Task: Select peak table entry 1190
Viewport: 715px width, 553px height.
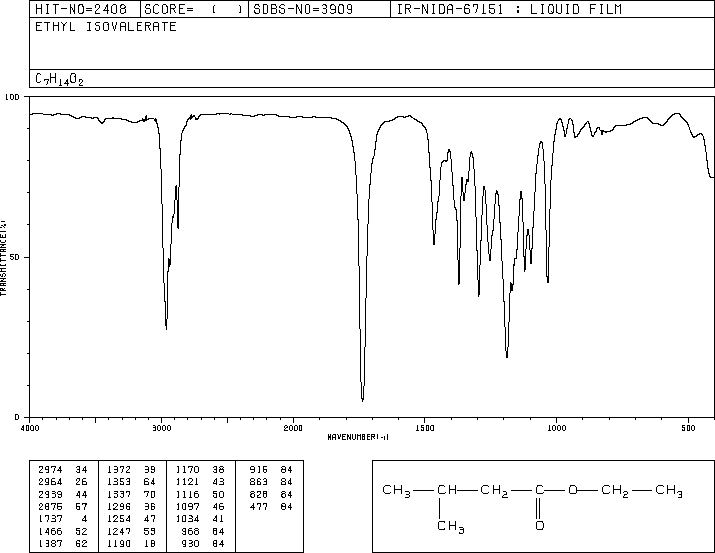Action: point(119,544)
